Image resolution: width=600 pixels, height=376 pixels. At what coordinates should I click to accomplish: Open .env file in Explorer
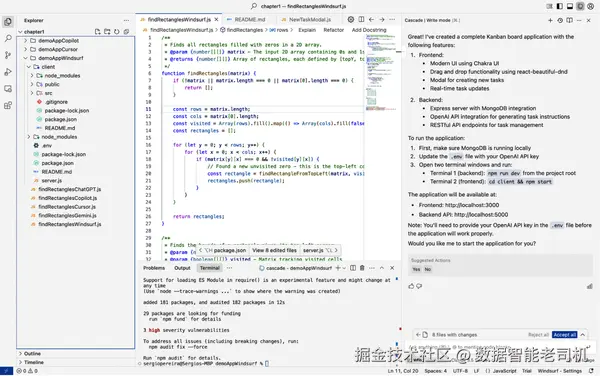click(47, 145)
